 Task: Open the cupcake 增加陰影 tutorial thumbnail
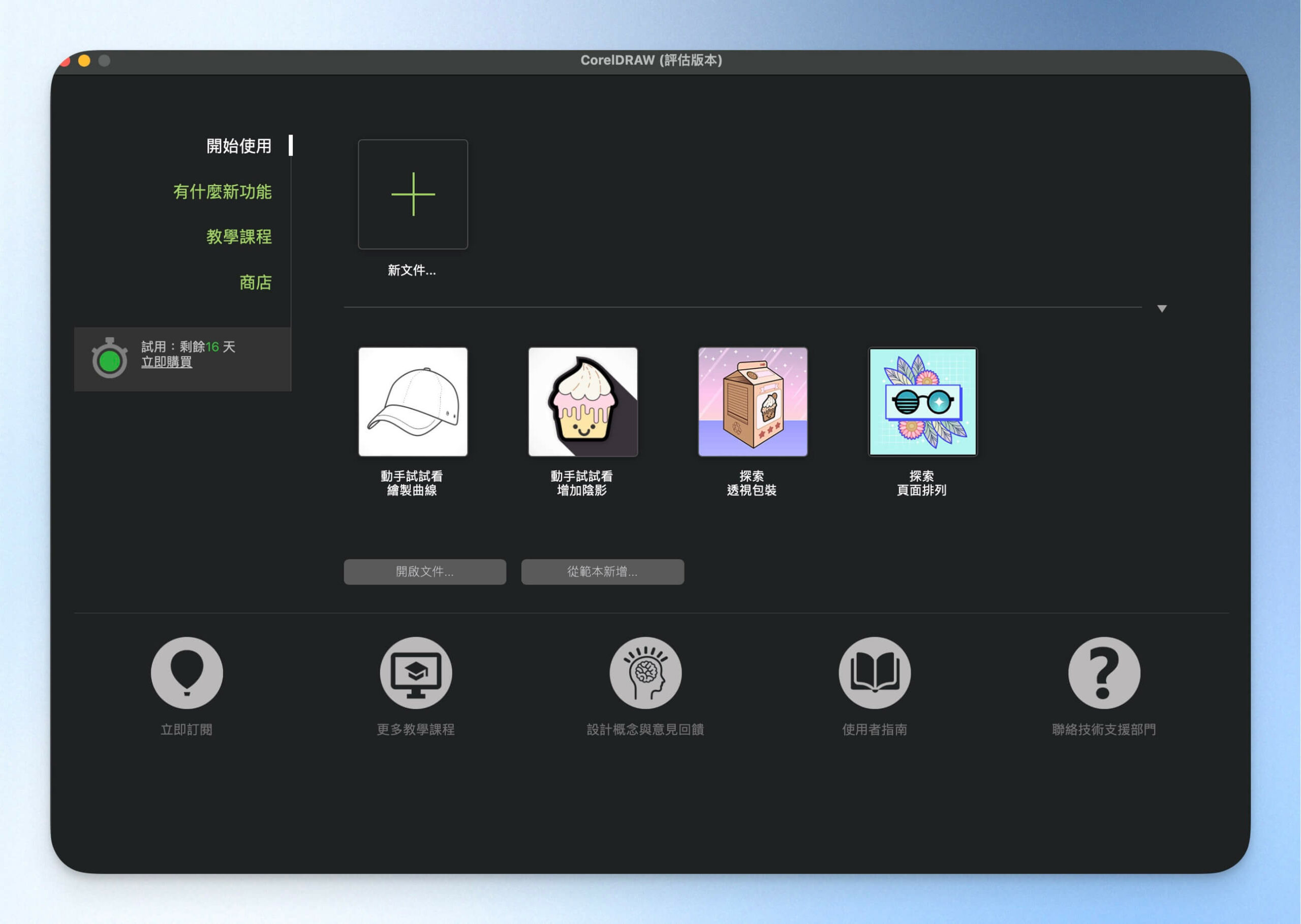click(583, 402)
